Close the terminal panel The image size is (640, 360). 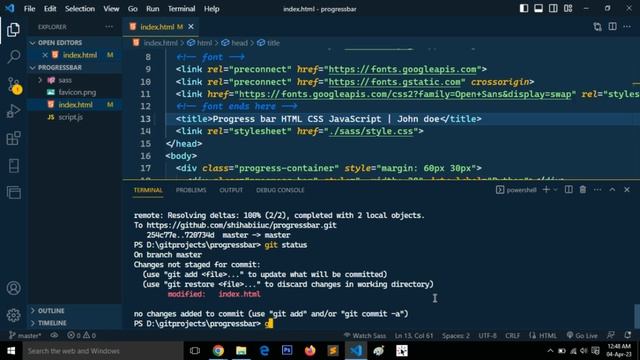[627, 190]
